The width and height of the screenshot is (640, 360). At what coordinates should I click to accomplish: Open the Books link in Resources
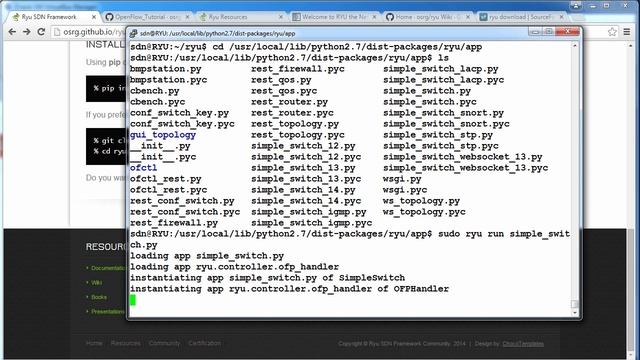(x=99, y=297)
